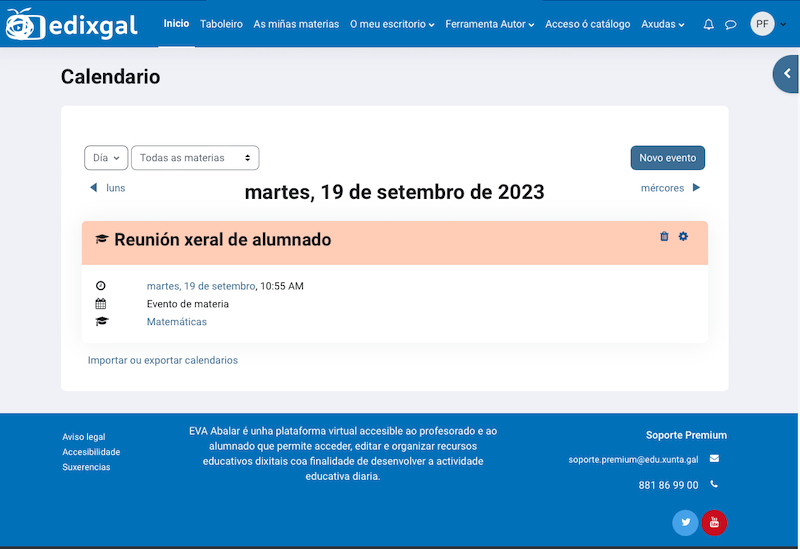Click the graduation cap beside Matemáticas
This screenshot has width=800, height=549.
(102, 321)
